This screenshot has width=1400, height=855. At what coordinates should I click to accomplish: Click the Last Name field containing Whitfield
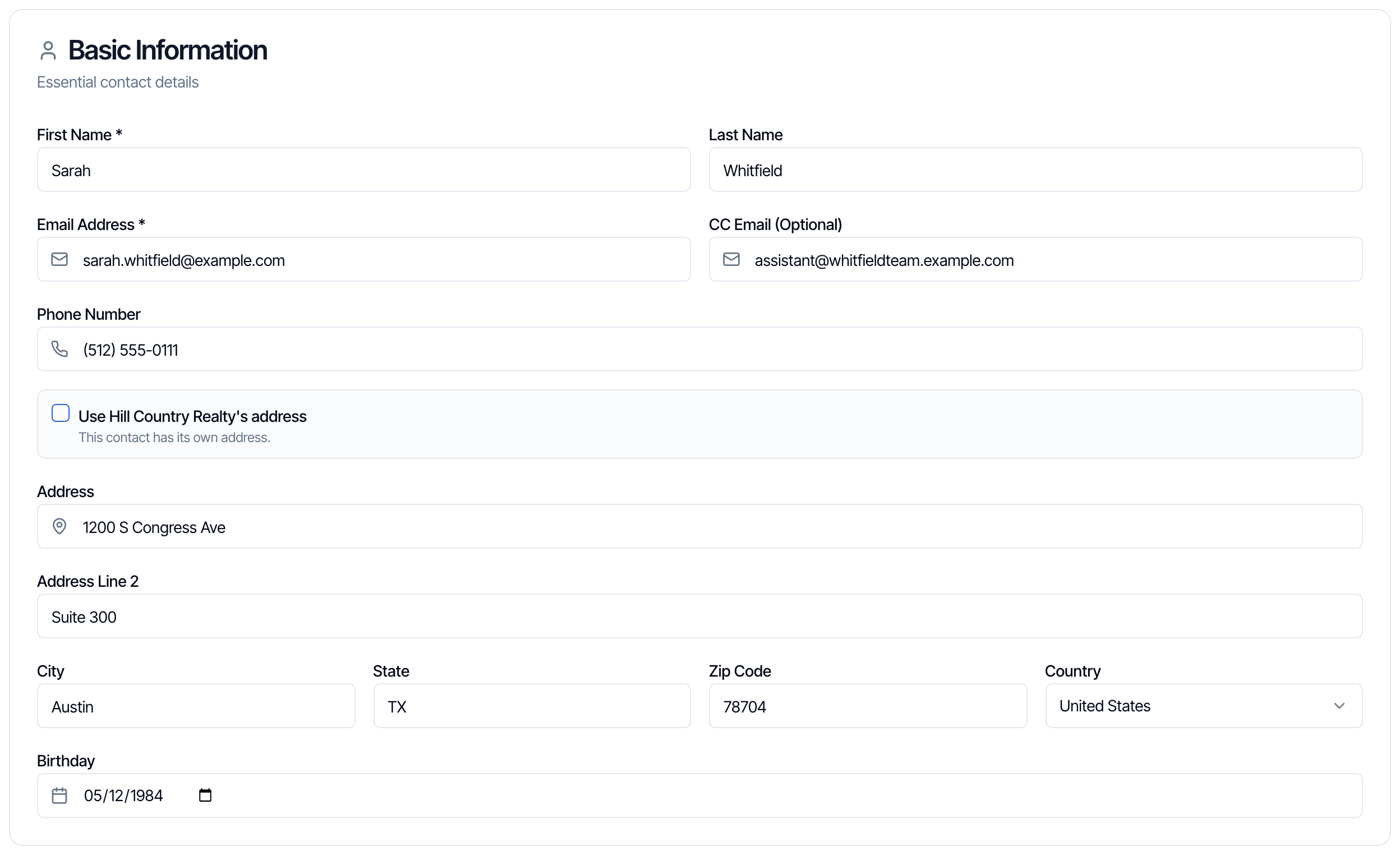(x=1036, y=170)
